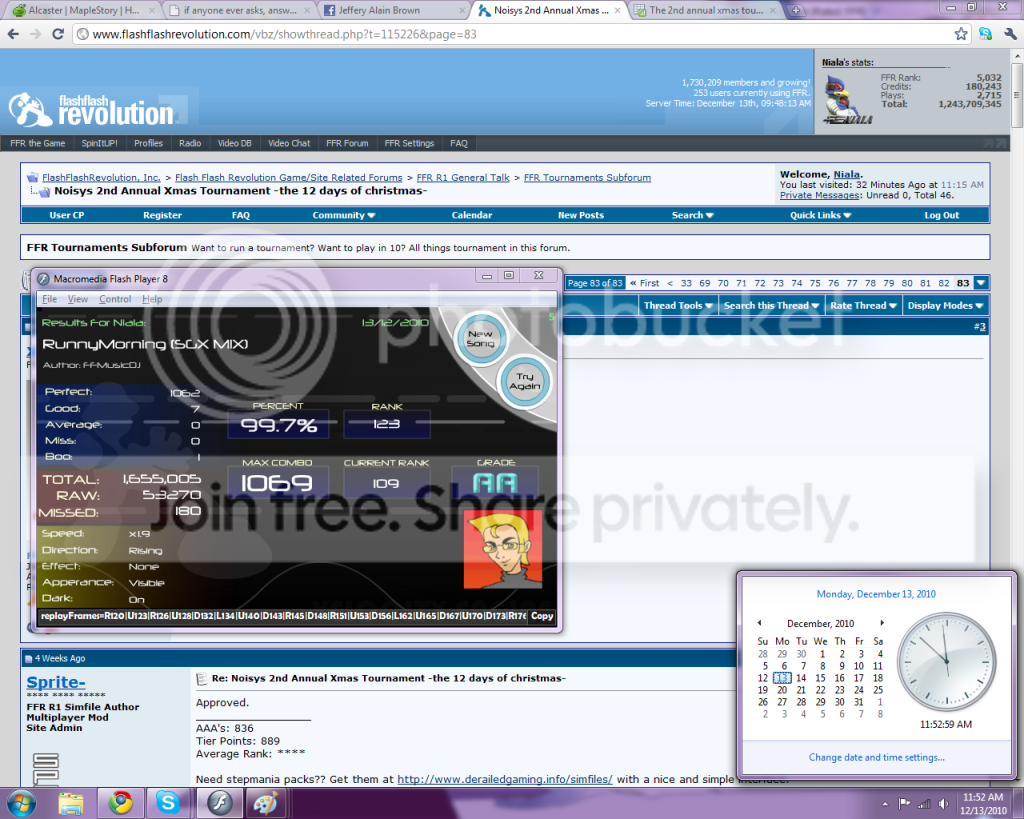This screenshot has height=819, width=1024.
Task: Click Change date and time settings
Action: 876,757
